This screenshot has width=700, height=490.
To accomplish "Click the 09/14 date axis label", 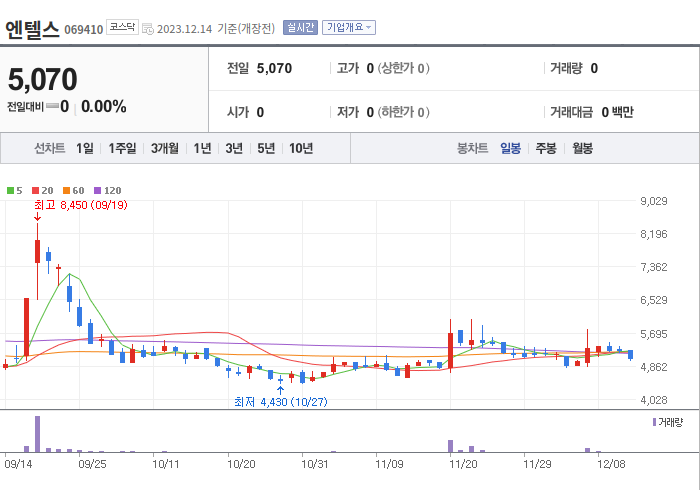I will click(18, 464).
